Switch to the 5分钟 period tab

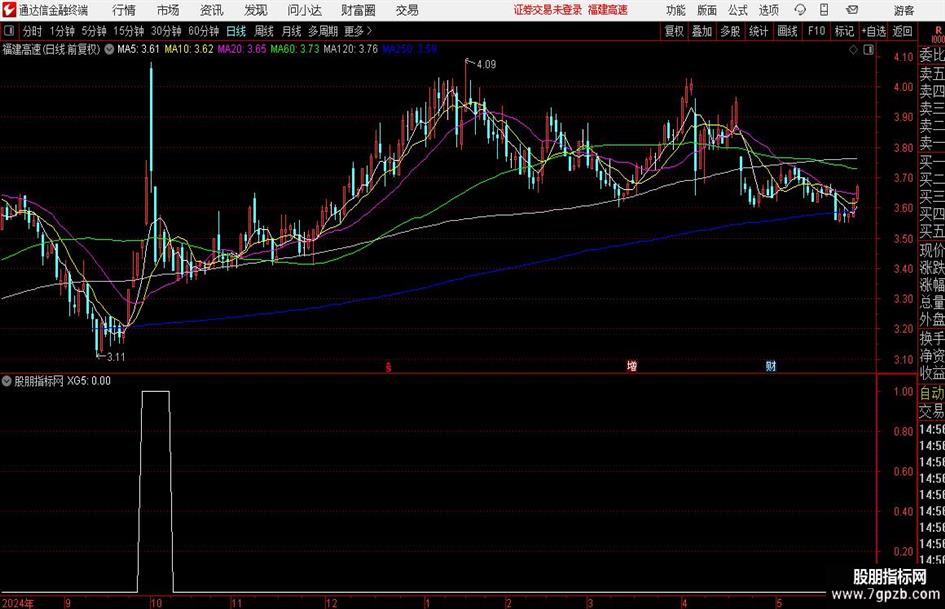coord(94,31)
